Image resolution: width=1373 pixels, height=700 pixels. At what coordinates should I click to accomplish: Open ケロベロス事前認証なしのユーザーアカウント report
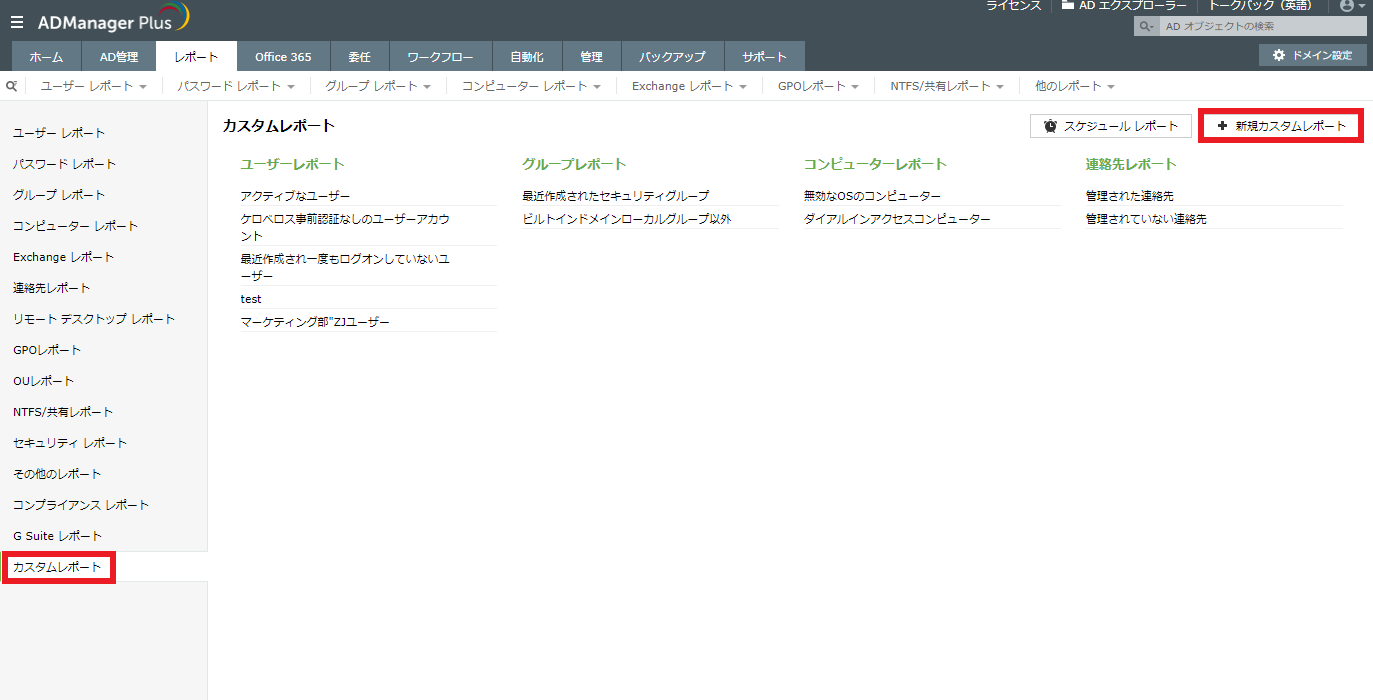345,227
